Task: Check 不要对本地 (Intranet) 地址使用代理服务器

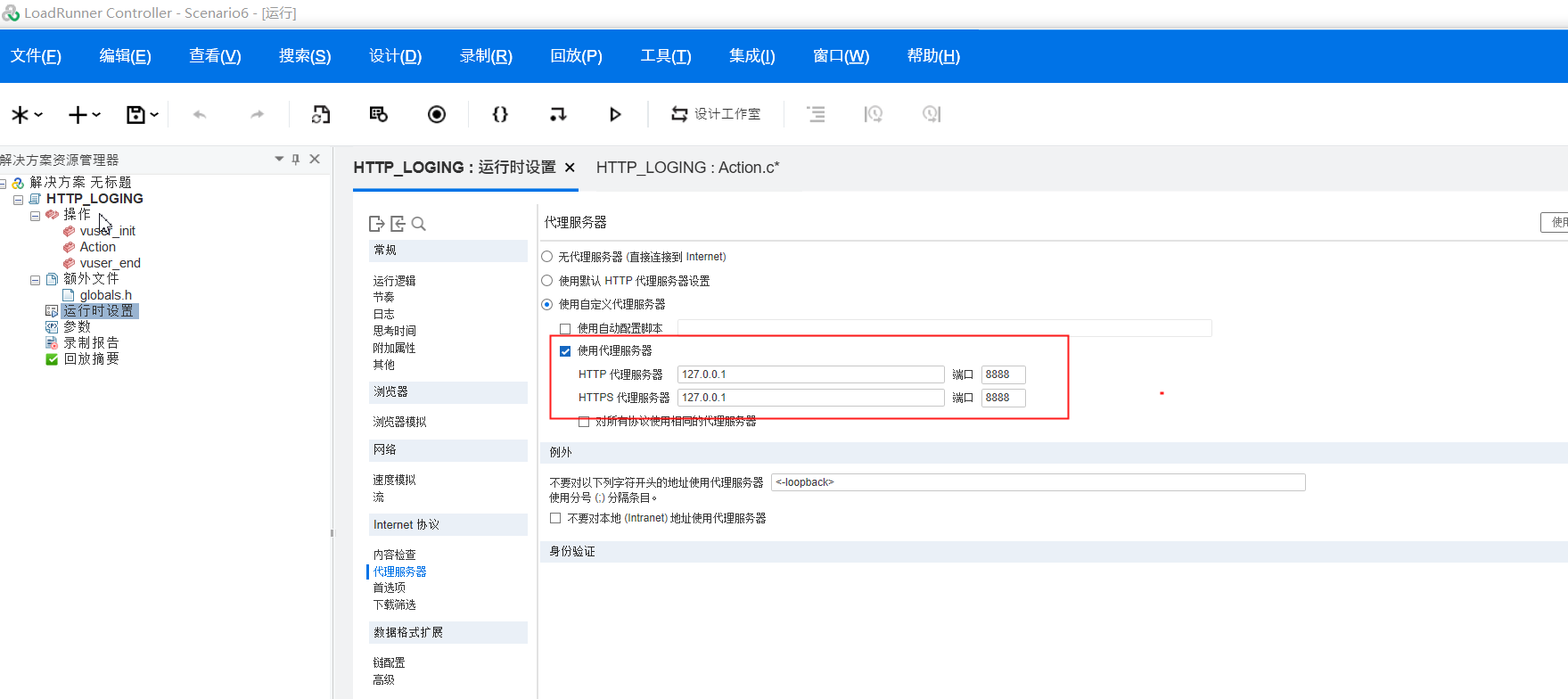Action: click(x=555, y=518)
